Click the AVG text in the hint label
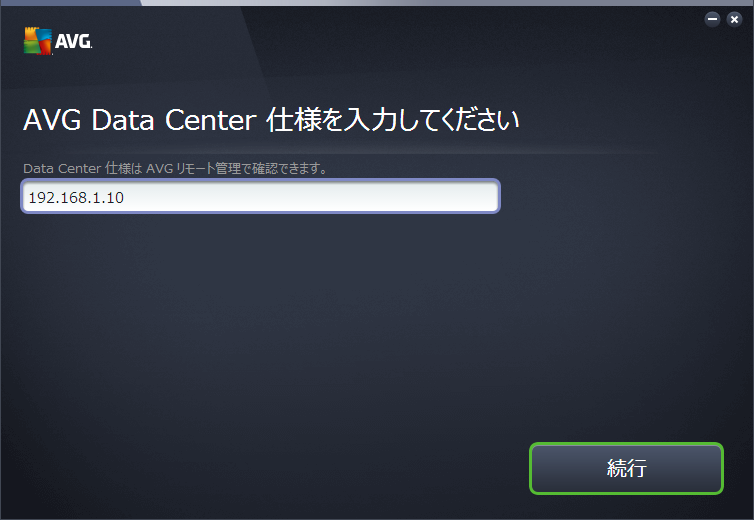 [159, 168]
